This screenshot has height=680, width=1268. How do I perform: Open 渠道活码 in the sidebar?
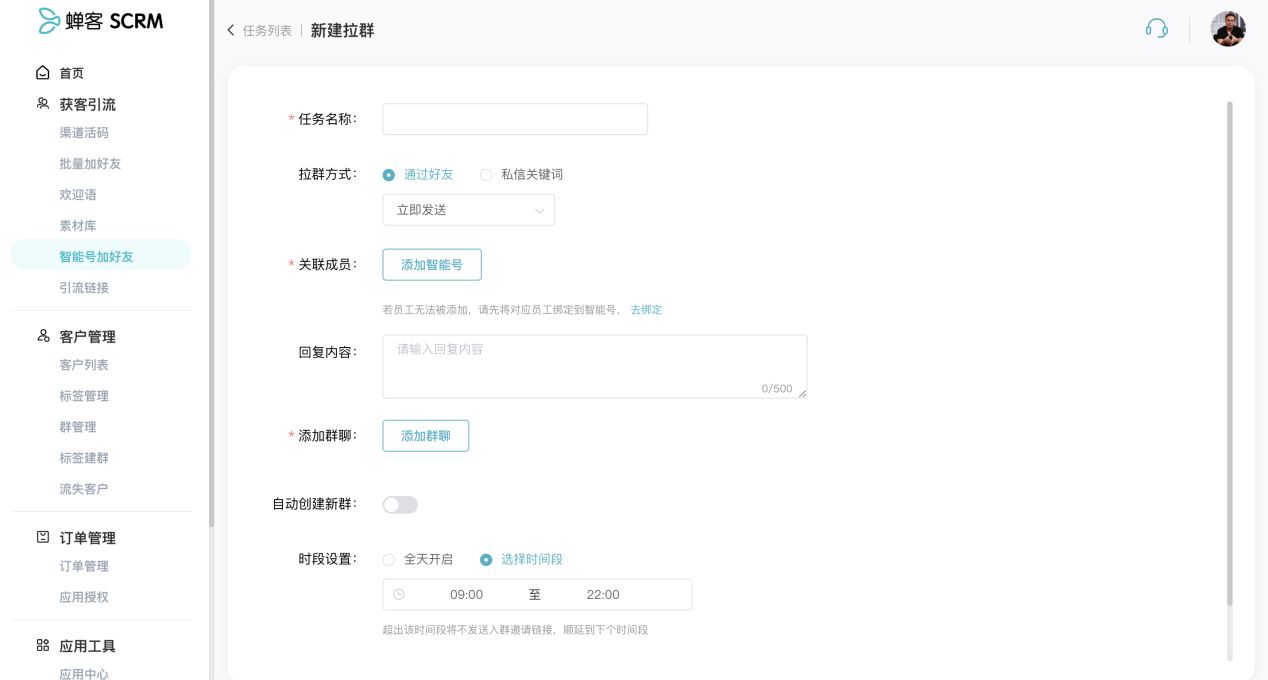tap(84, 132)
